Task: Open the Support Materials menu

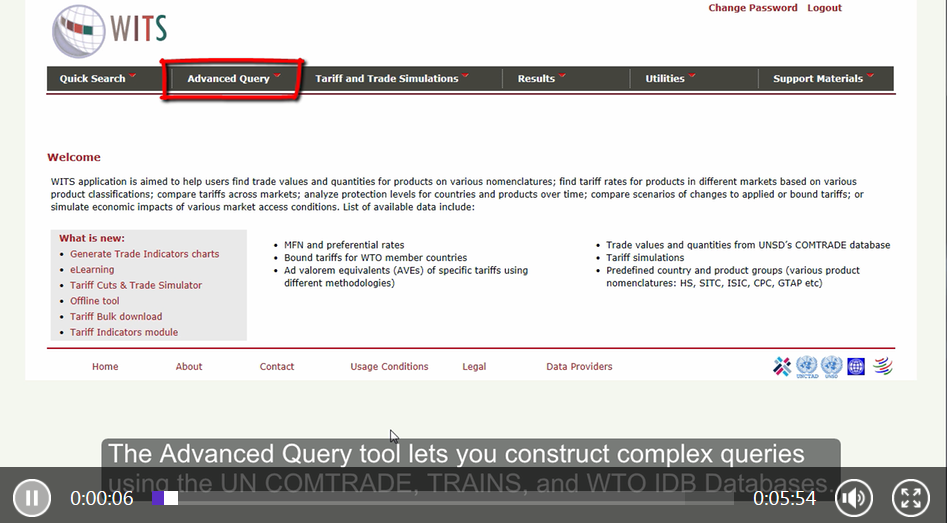Action: [x=823, y=79]
